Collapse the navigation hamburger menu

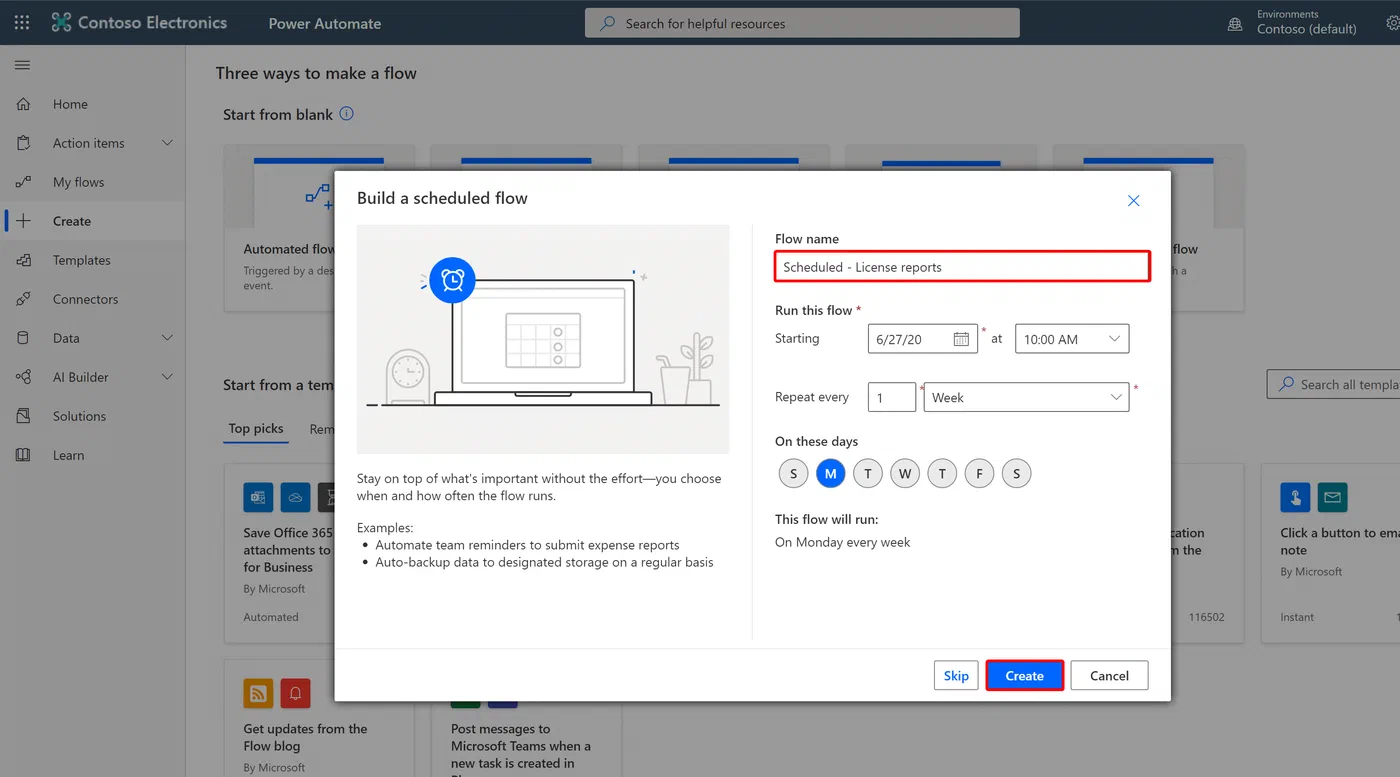point(22,65)
